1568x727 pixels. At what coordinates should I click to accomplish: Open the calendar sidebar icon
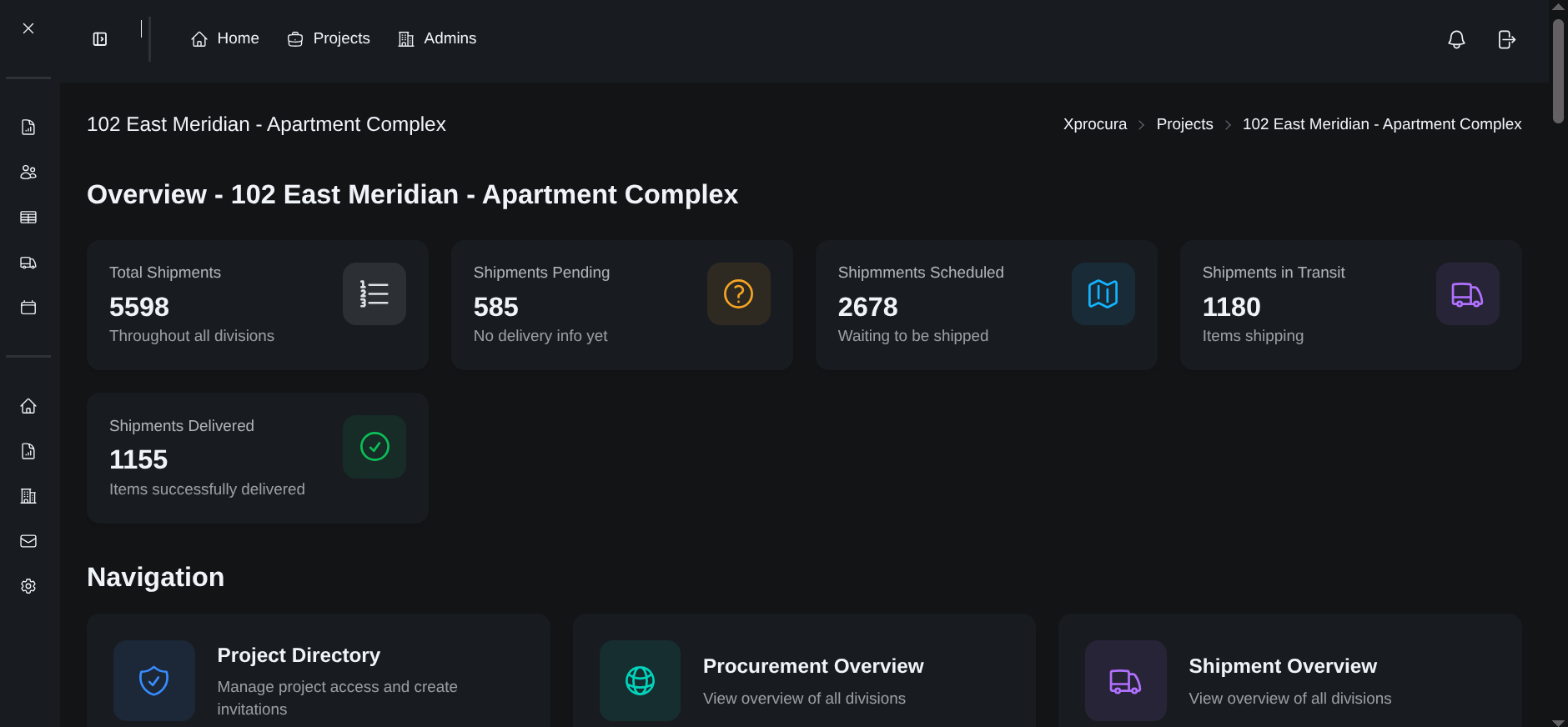pyautogui.click(x=28, y=308)
